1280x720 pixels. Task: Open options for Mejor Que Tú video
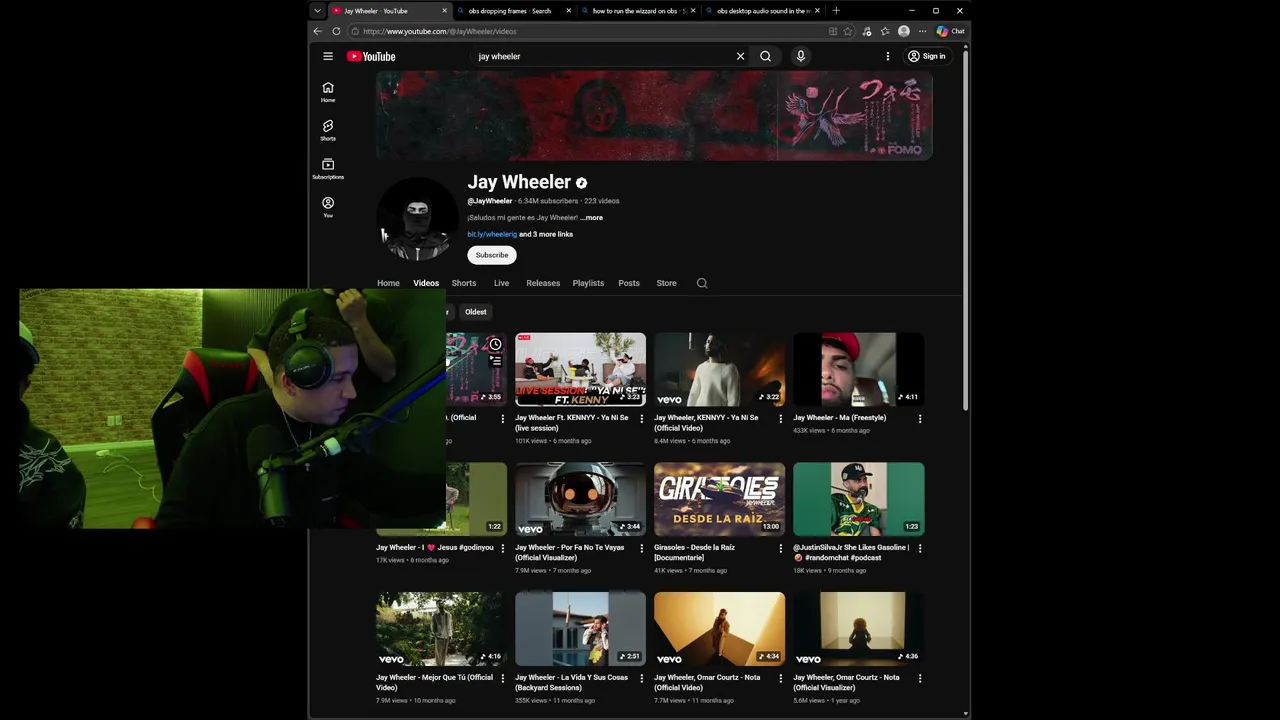point(503,678)
